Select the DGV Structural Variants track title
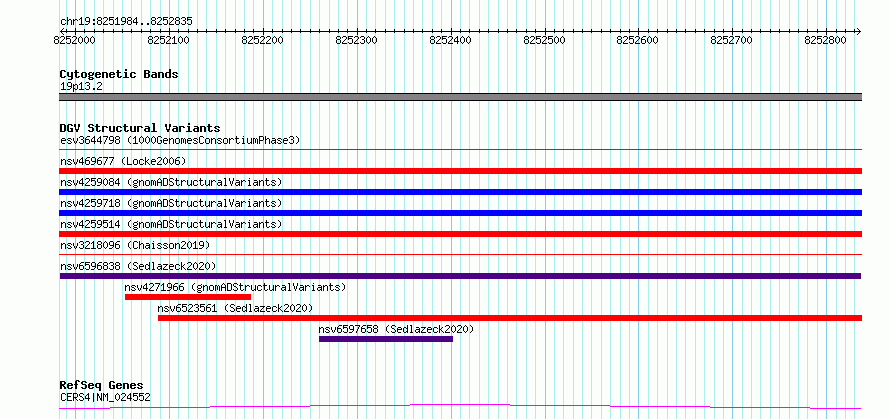This screenshot has width=890, height=419. (140, 128)
